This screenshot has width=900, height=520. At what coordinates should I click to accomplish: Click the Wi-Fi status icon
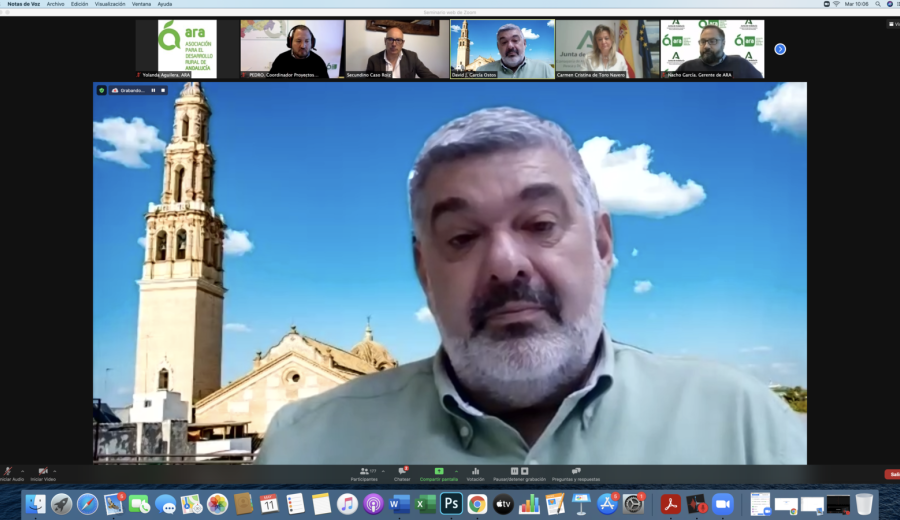click(836, 4)
